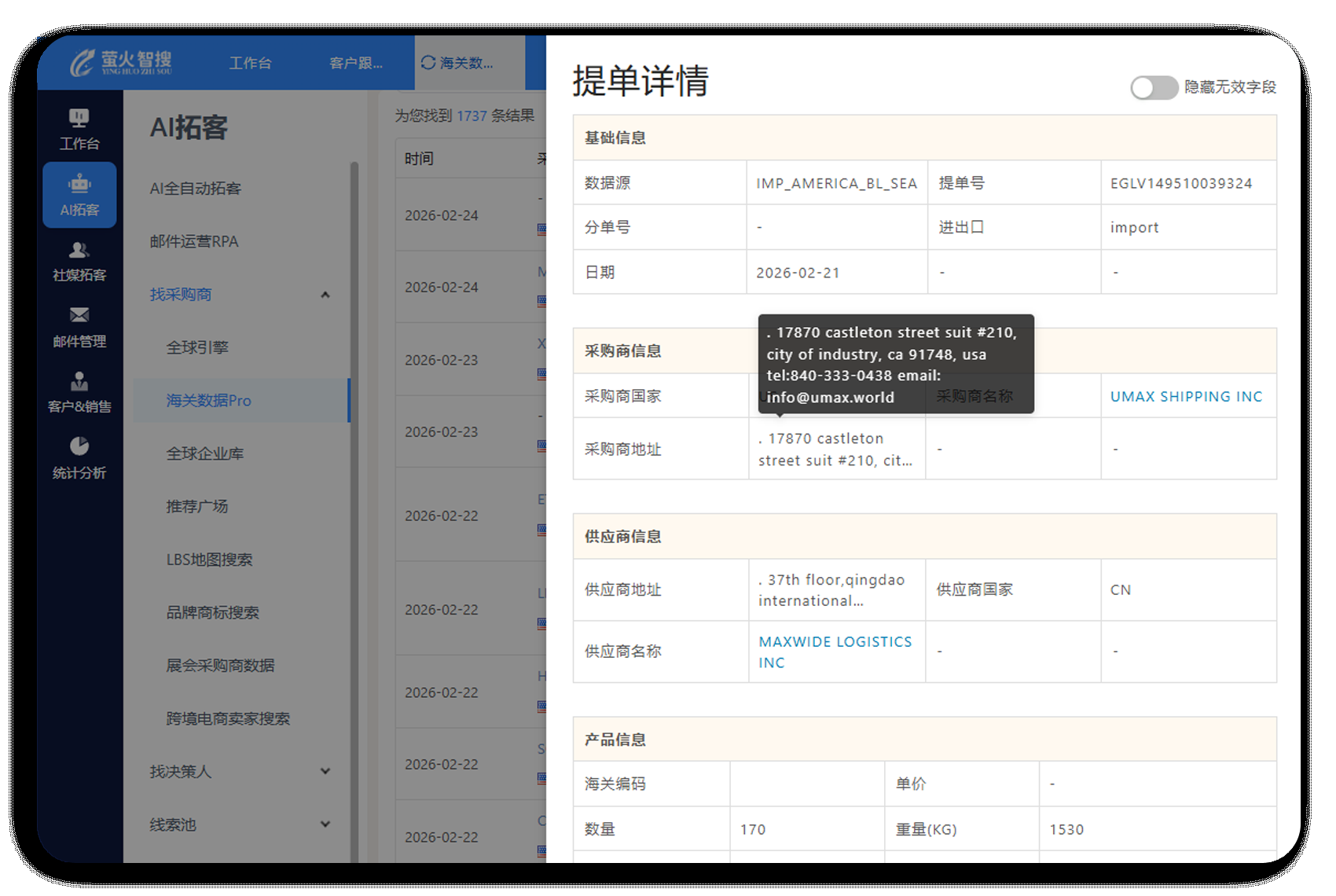The image size is (1336, 896).
Task: Open 全球企业库 in the side menu
Action: pyautogui.click(x=205, y=454)
